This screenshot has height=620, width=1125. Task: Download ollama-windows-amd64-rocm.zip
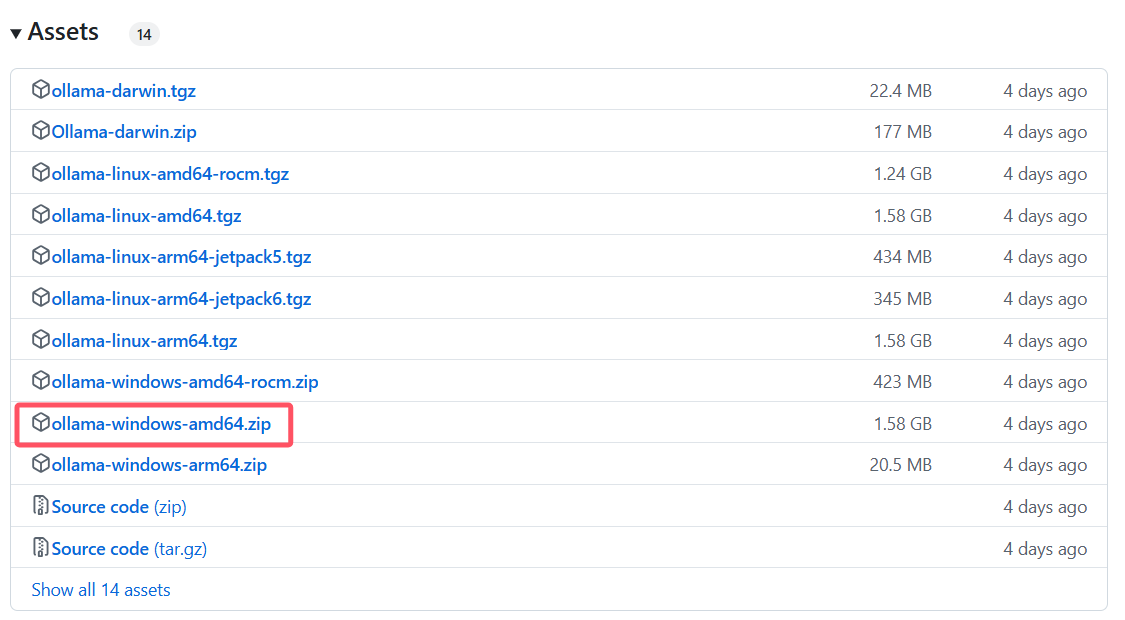pos(185,382)
